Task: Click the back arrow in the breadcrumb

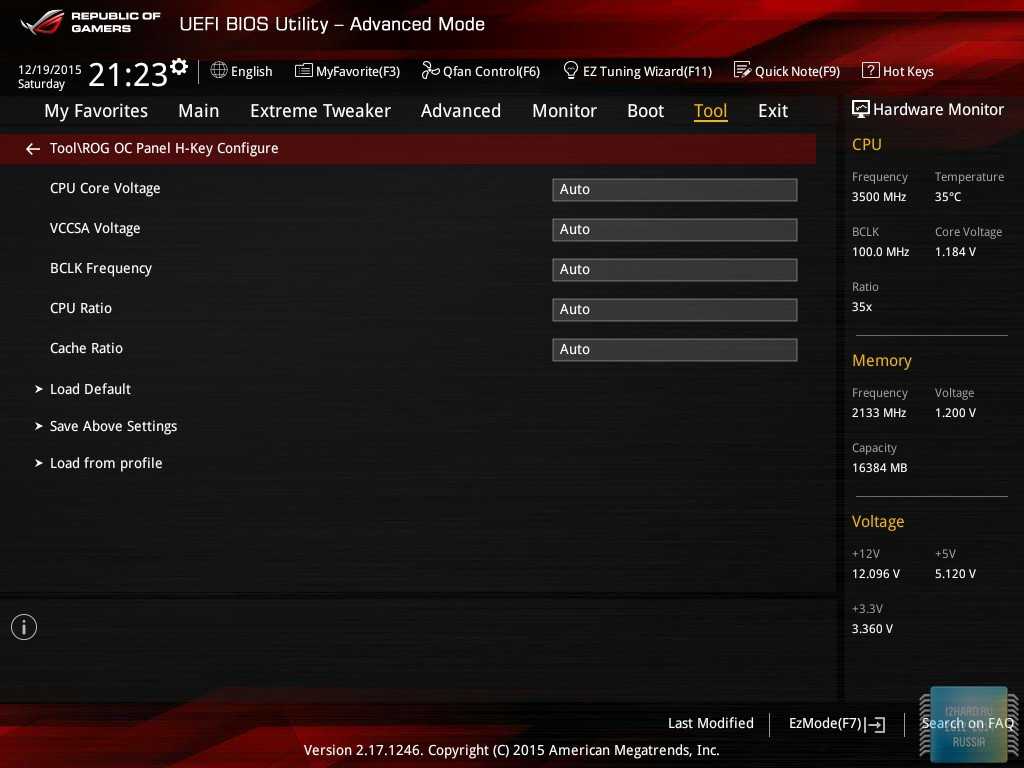Action: (x=33, y=149)
